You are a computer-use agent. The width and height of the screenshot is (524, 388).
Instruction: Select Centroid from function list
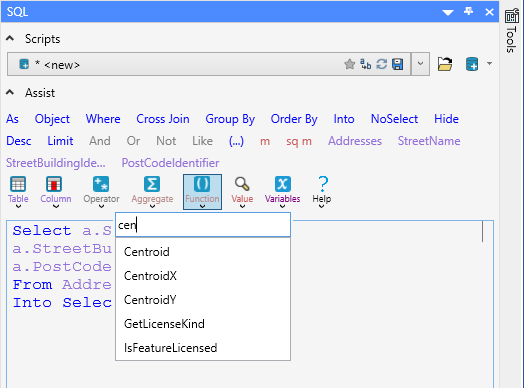pyautogui.click(x=203, y=252)
